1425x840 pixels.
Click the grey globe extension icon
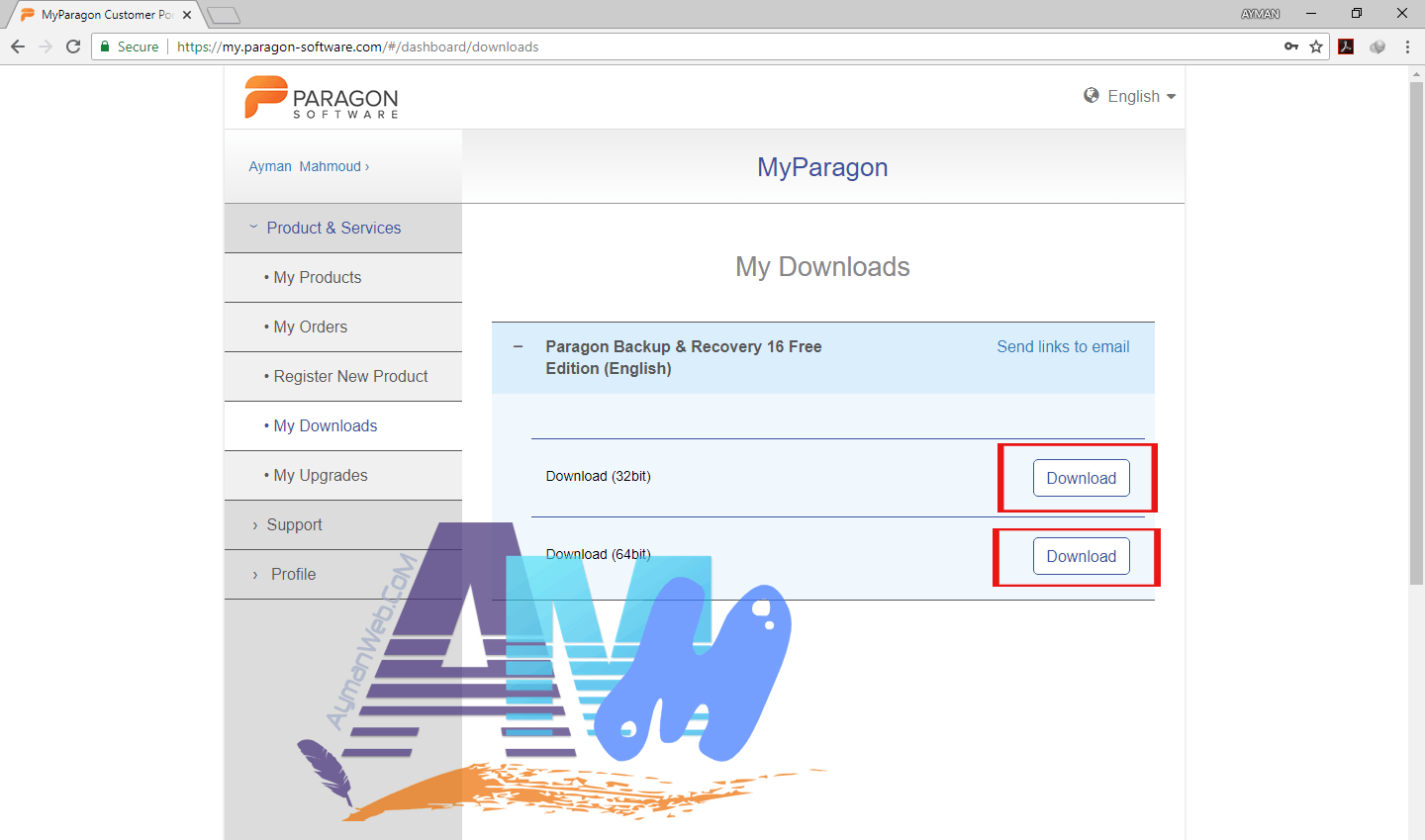coord(1377,47)
